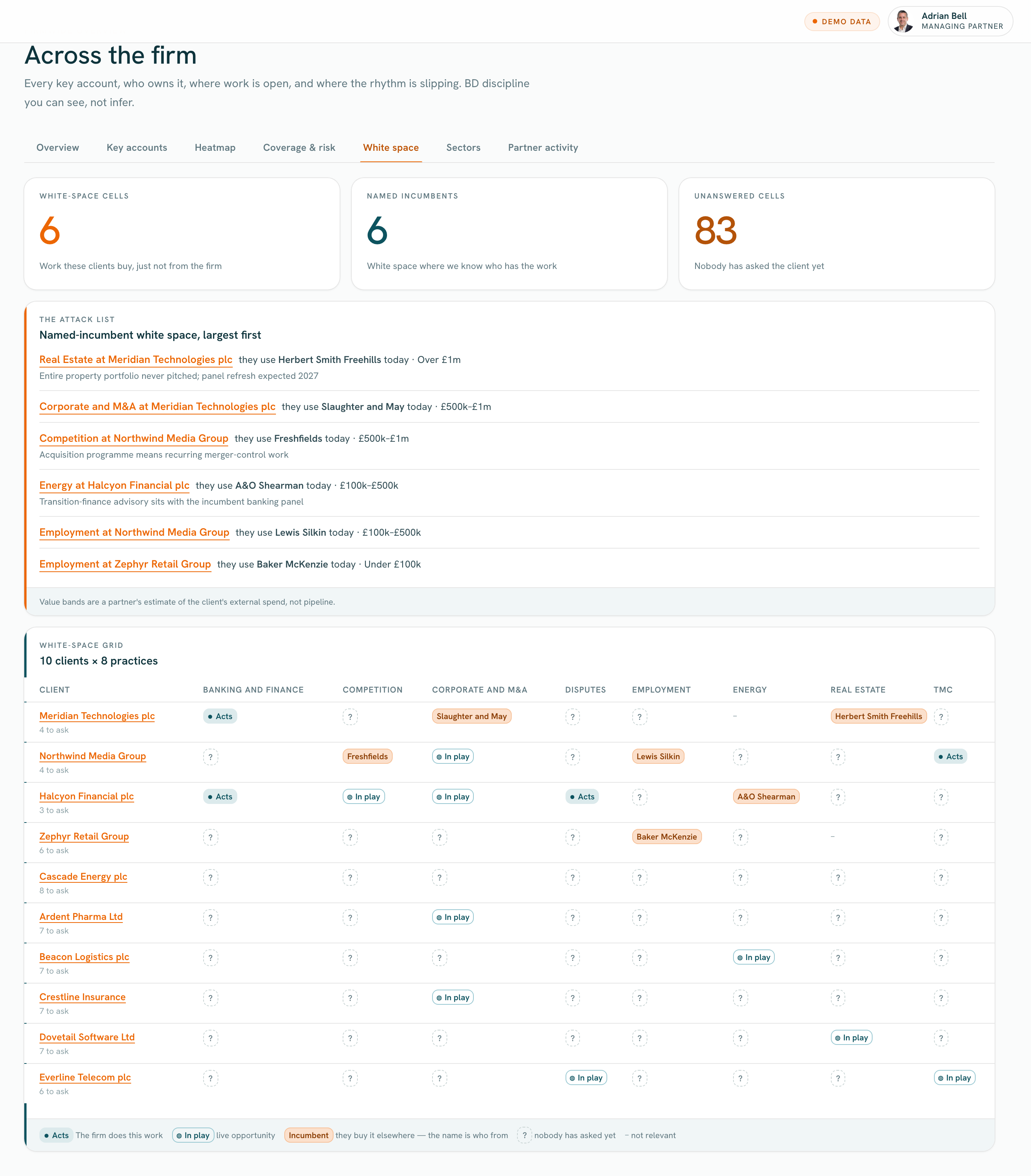This screenshot has width=1031, height=1176.
Task: Click the Slaughter and May incumbent chip
Action: (471, 716)
